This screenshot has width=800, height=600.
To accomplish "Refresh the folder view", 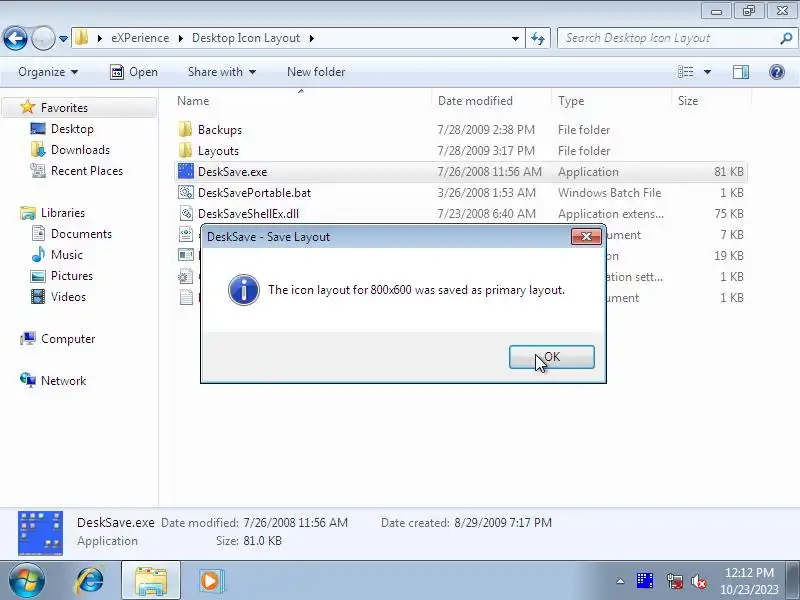I will tap(538, 38).
